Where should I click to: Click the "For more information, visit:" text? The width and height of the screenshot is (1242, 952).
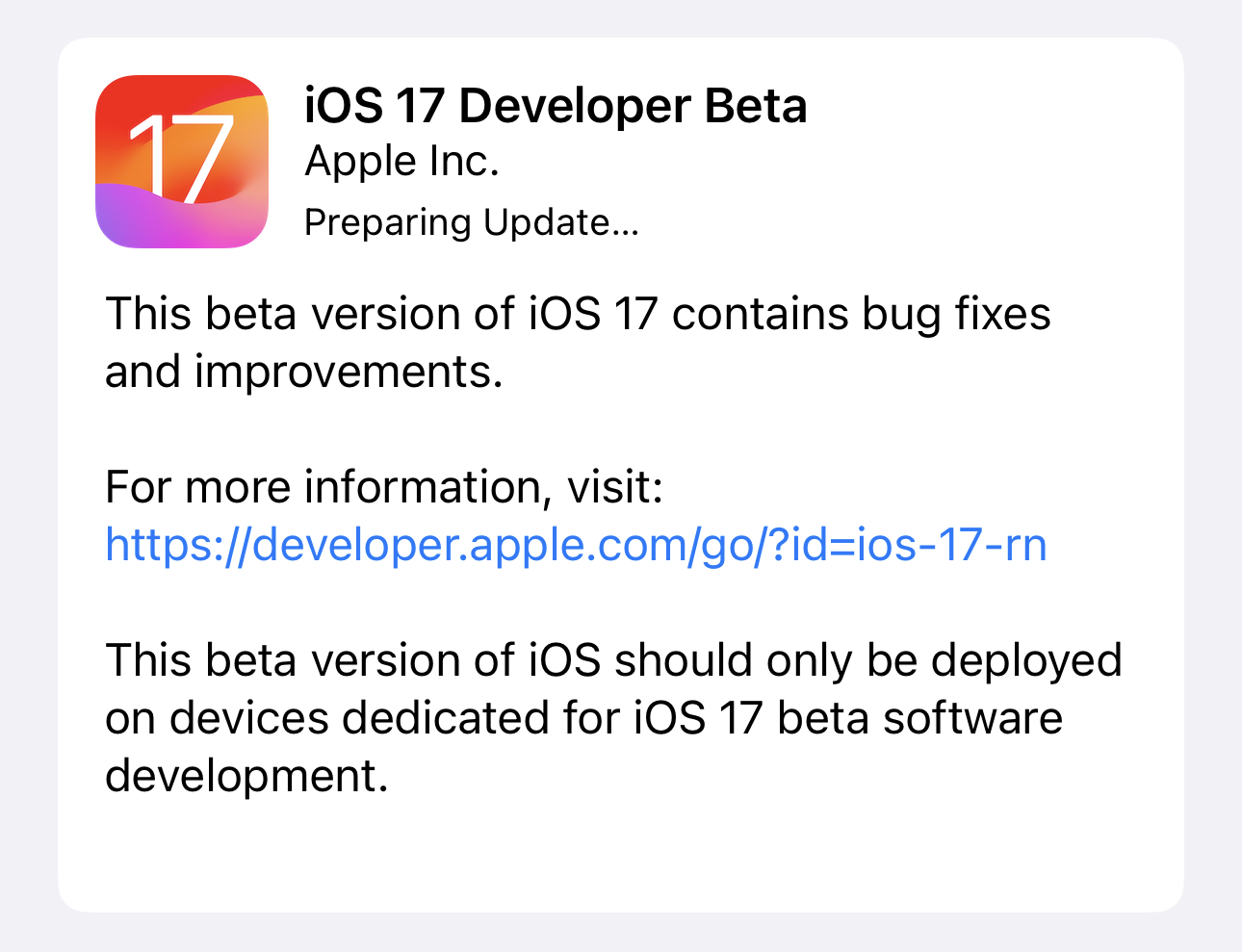[x=383, y=487]
